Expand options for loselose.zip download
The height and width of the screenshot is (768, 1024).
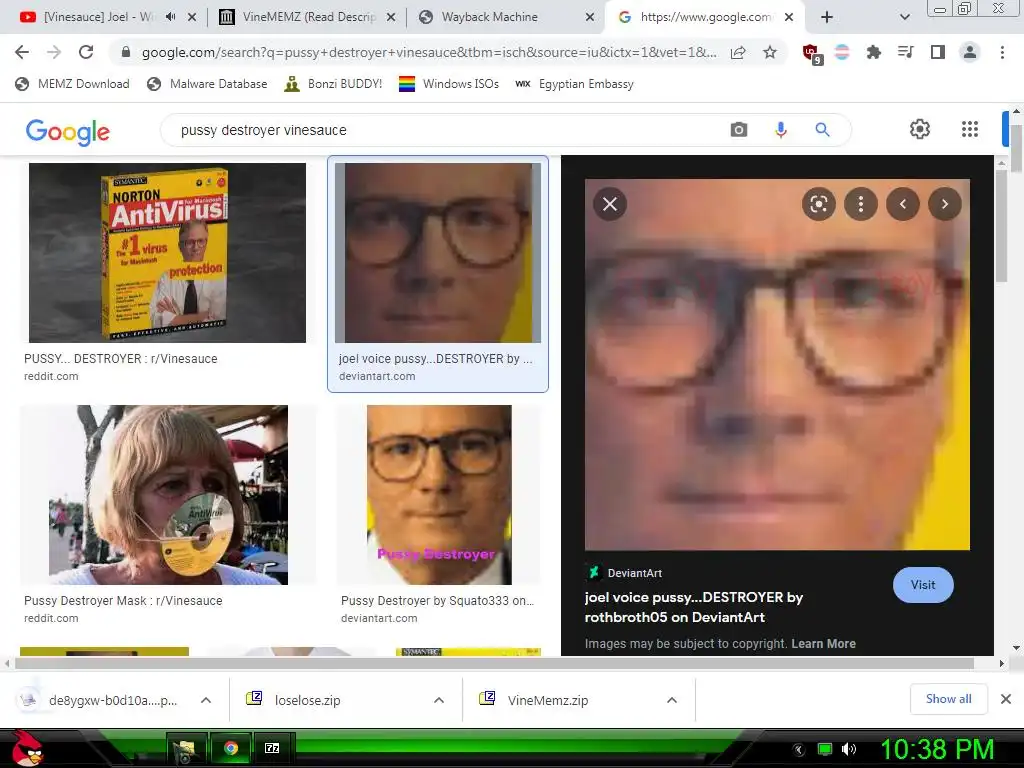[439, 700]
